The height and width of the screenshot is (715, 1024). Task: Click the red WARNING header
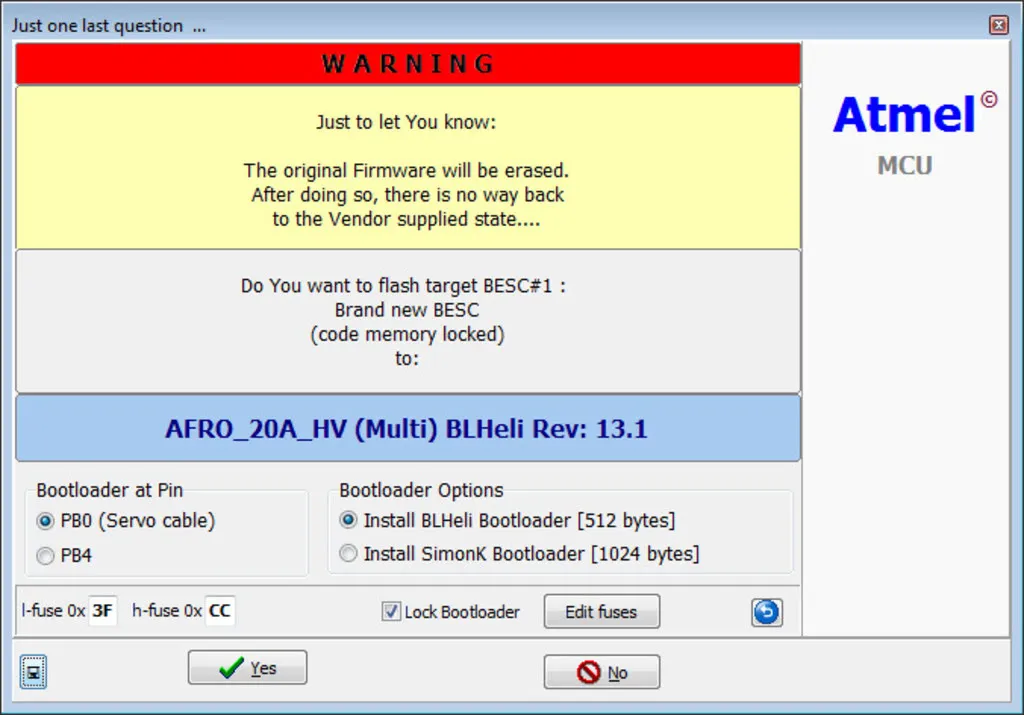(x=407, y=64)
